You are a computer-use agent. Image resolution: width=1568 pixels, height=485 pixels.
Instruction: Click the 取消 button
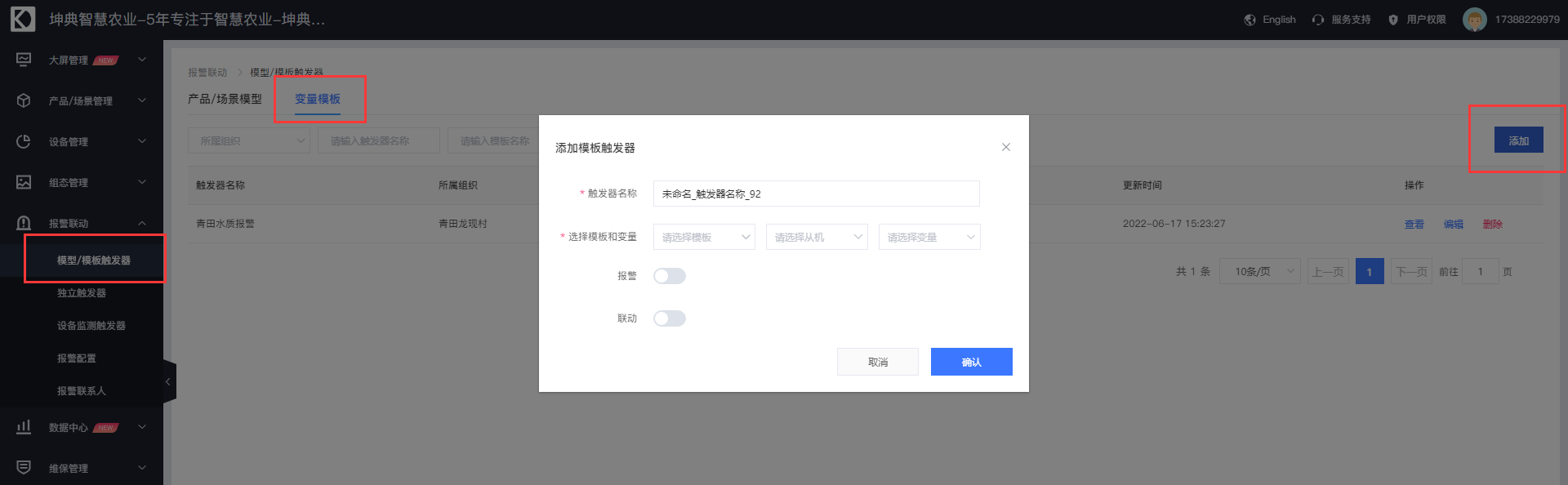click(878, 362)
